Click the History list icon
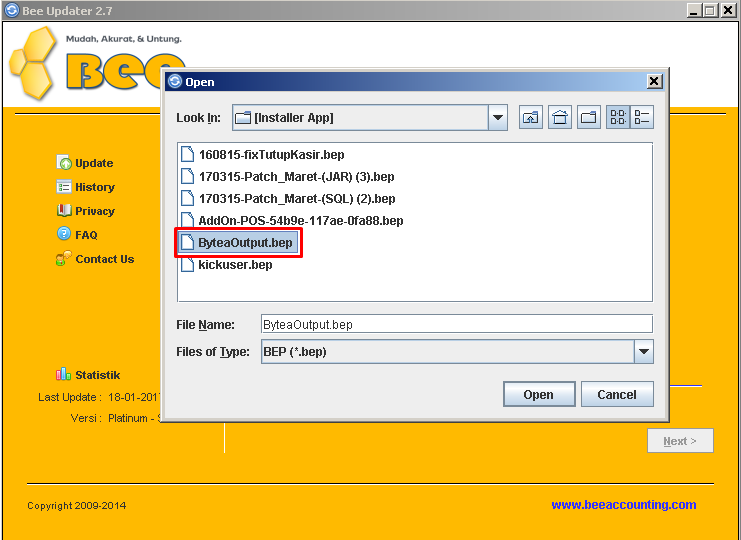The image size is (741, 540). pos(64,187)
